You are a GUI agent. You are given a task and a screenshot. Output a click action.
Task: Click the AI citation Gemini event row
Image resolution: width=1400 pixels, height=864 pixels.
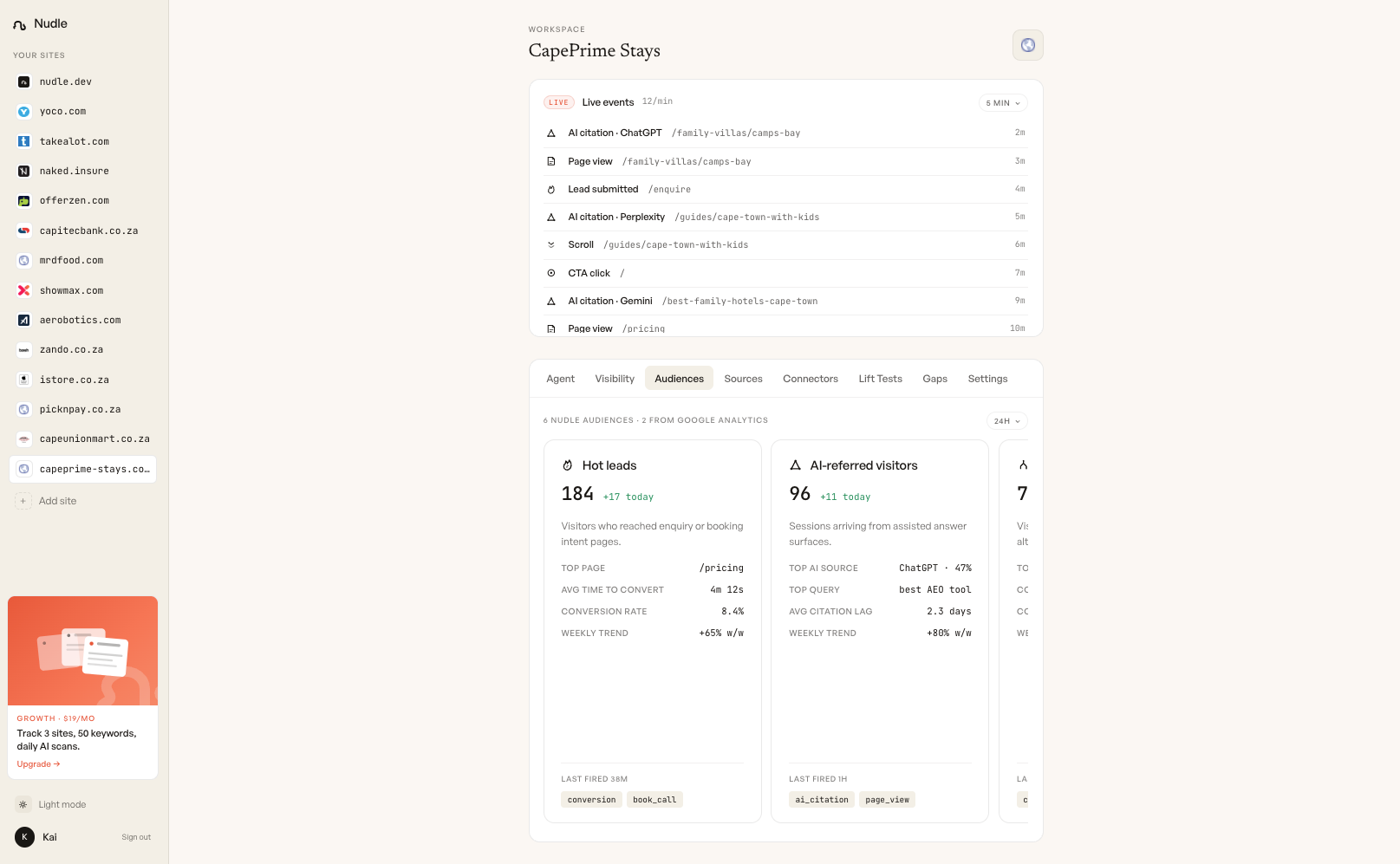point(785,302)
